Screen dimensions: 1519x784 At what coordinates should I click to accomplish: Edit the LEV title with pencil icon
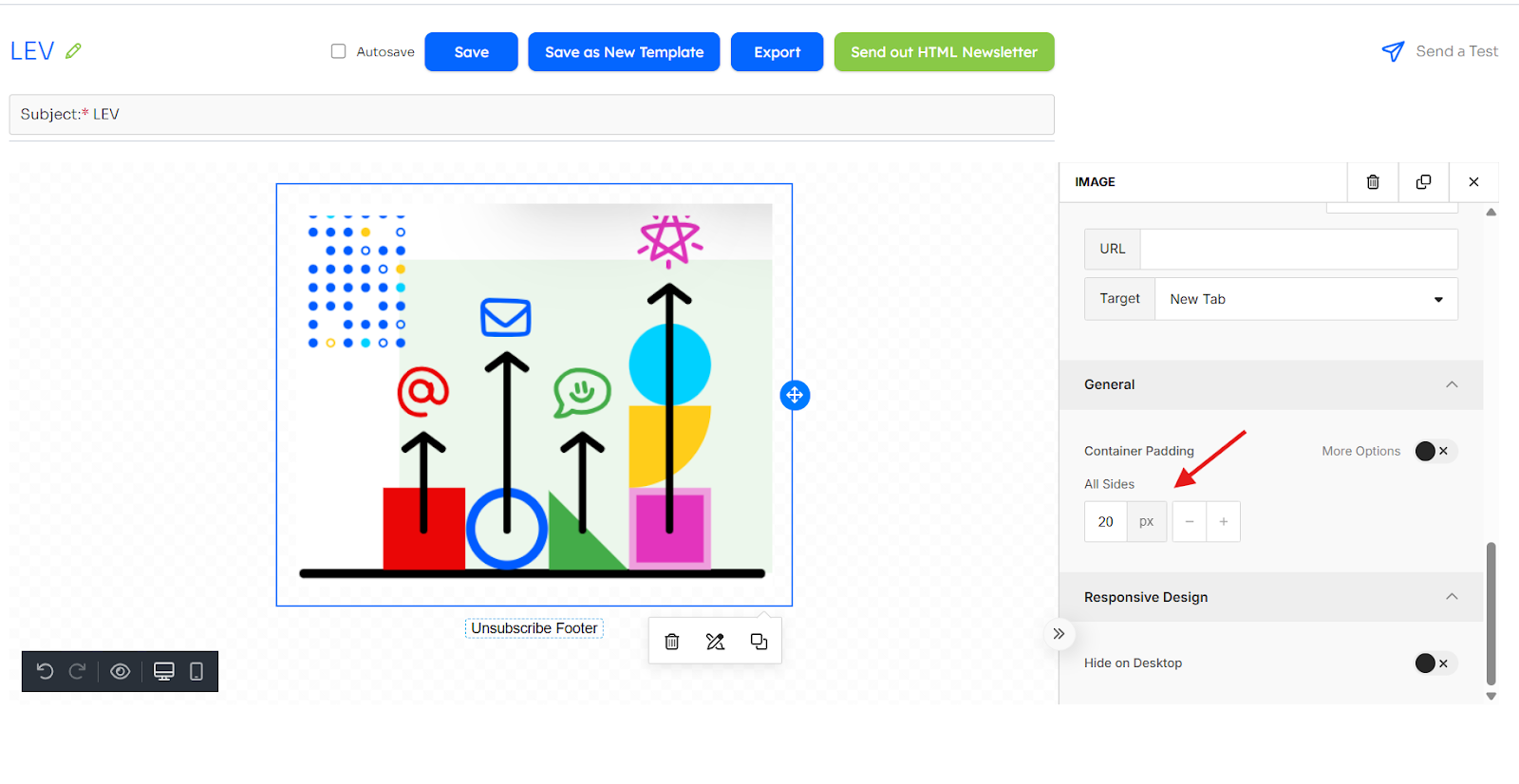pos(73,51)
